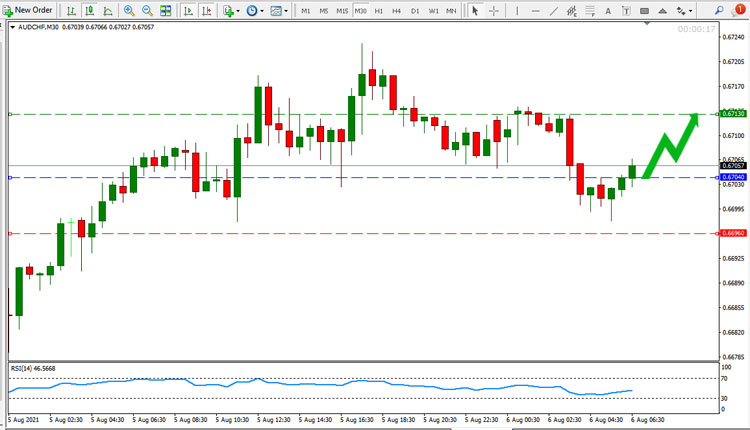Open the New Order dialog
Image resolution: width=750 pixels, height=430 pixels.
(27, 10)
